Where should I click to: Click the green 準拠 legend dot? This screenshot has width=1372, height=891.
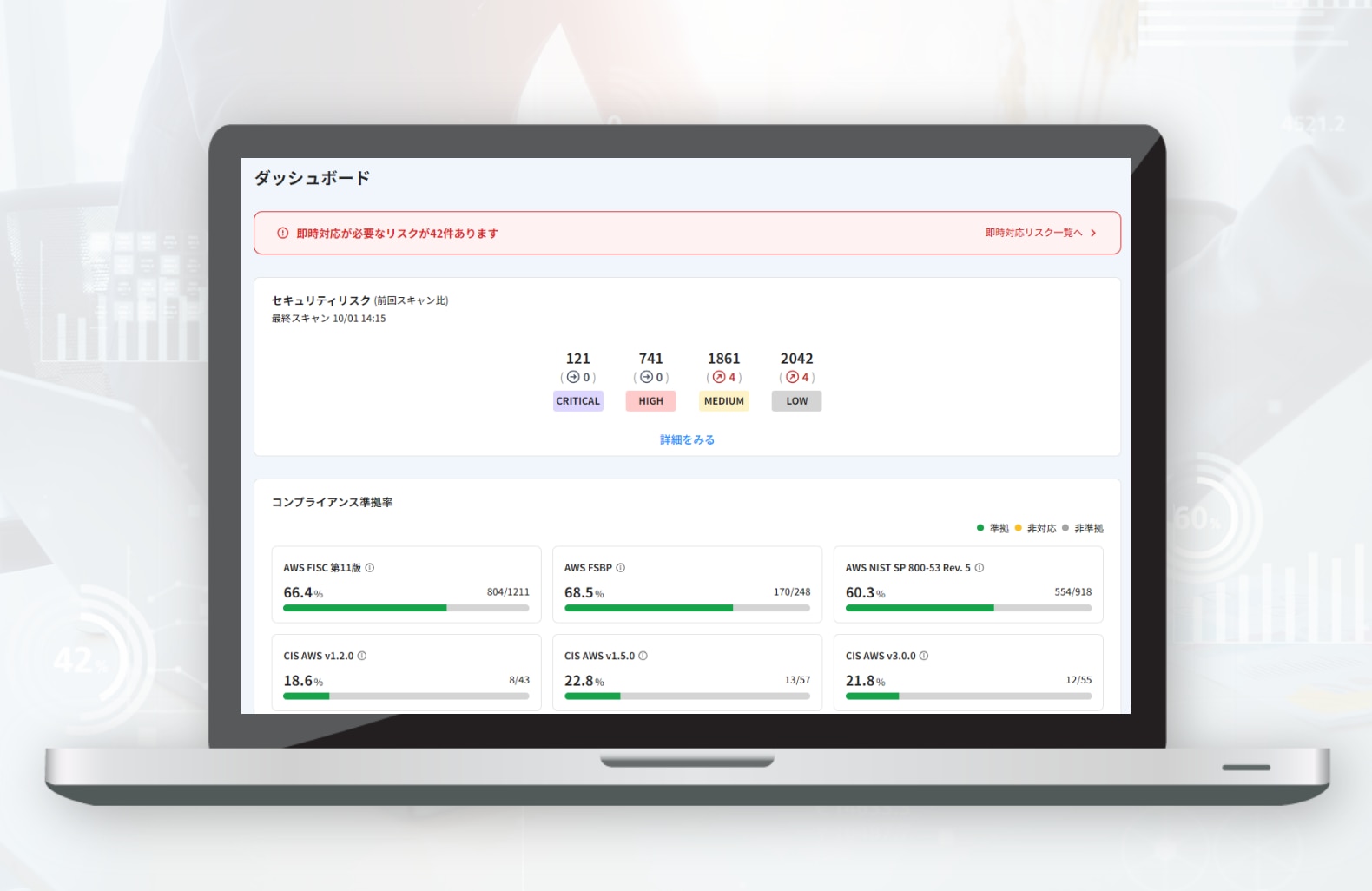pos(980,528)
